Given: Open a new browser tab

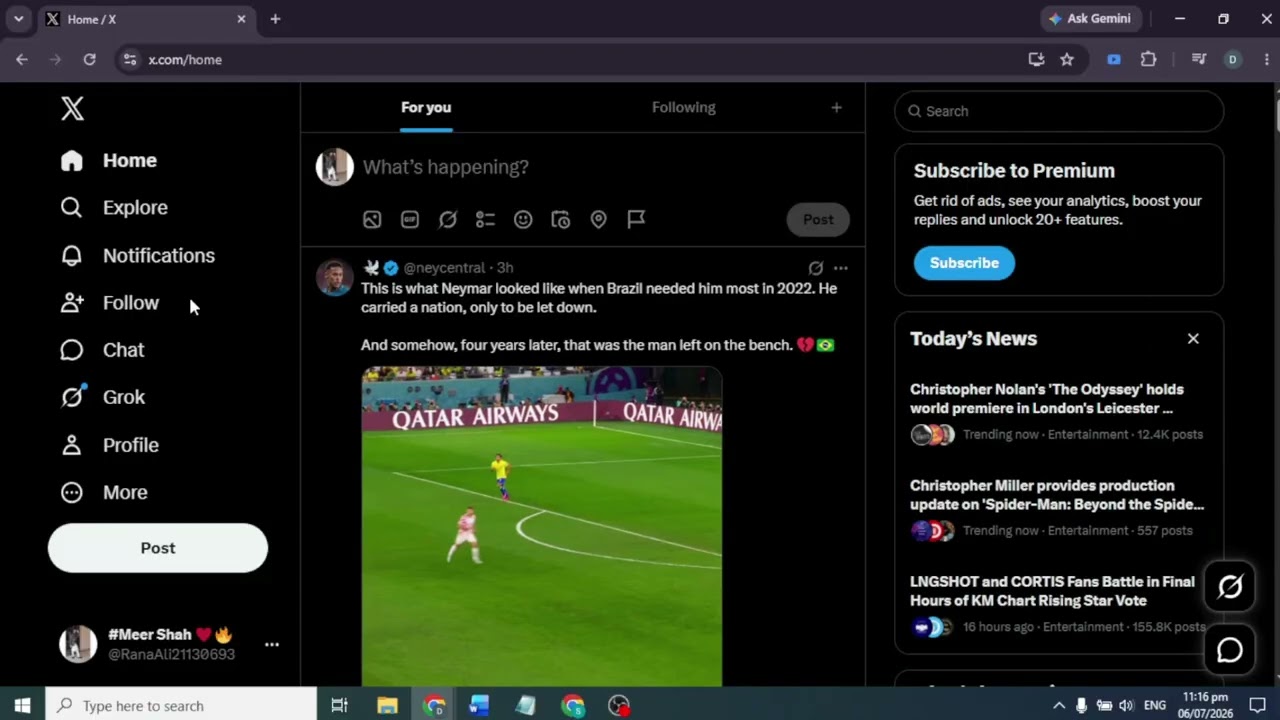Looking at the screenshot, I should pos(275,19).
